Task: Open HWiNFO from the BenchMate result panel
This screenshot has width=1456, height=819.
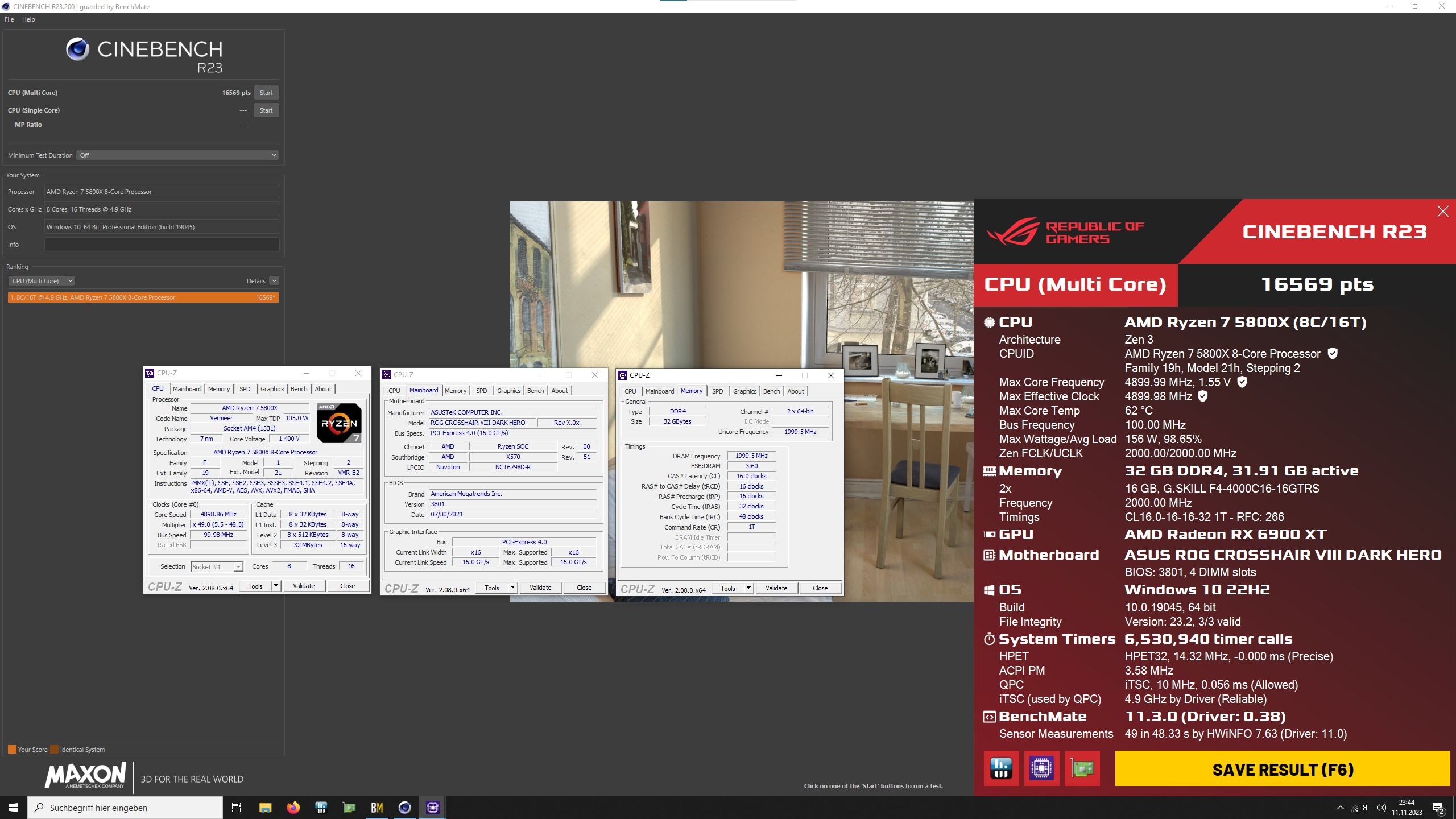Action: 1001,768
